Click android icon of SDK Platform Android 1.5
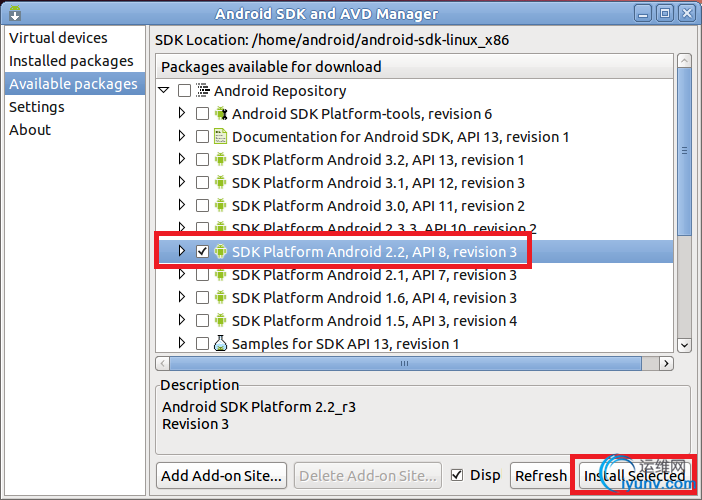This screenshot has width=702, height=500. tap(220, 321)
